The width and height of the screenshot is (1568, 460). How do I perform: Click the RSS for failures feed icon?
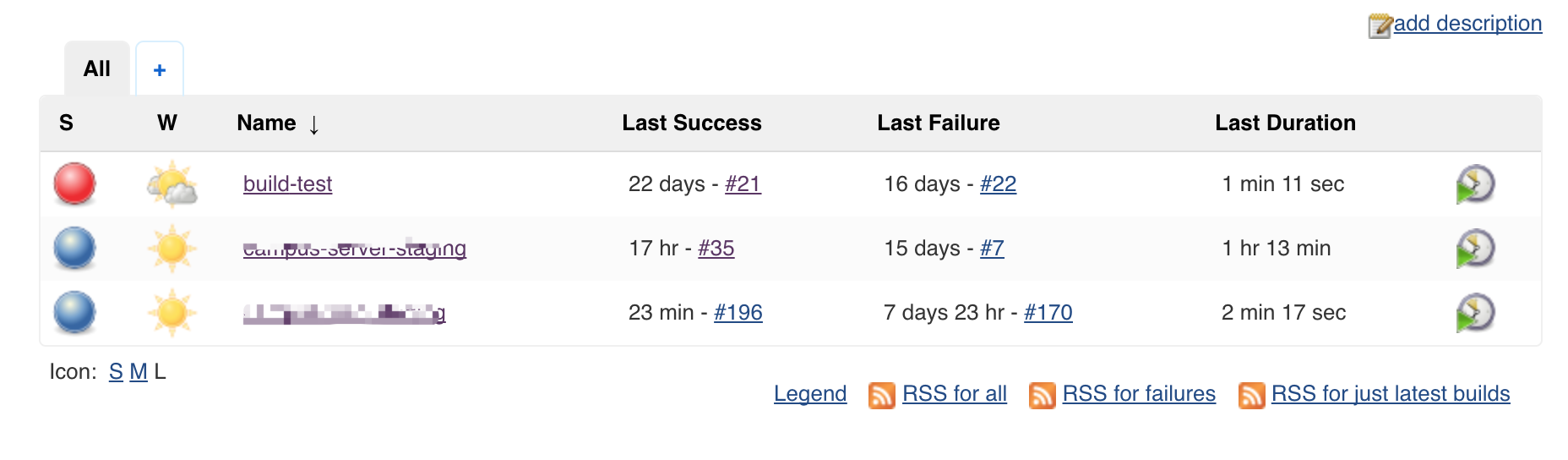coord(1043,395)
